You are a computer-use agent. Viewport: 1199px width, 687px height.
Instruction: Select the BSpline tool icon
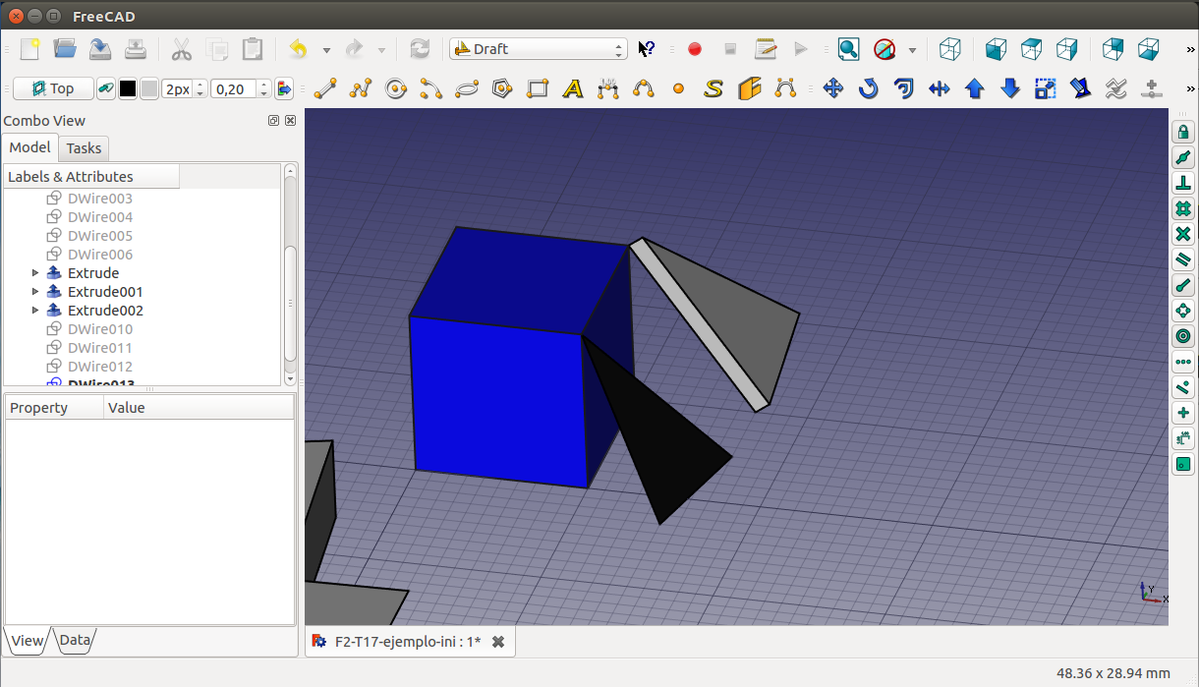tap(643, 89)
